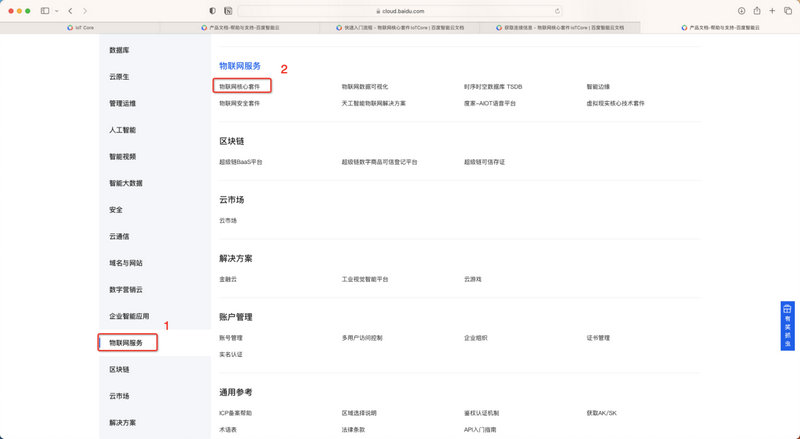Open 天工智能物联网解决方案 link

[x=373, y=103]
